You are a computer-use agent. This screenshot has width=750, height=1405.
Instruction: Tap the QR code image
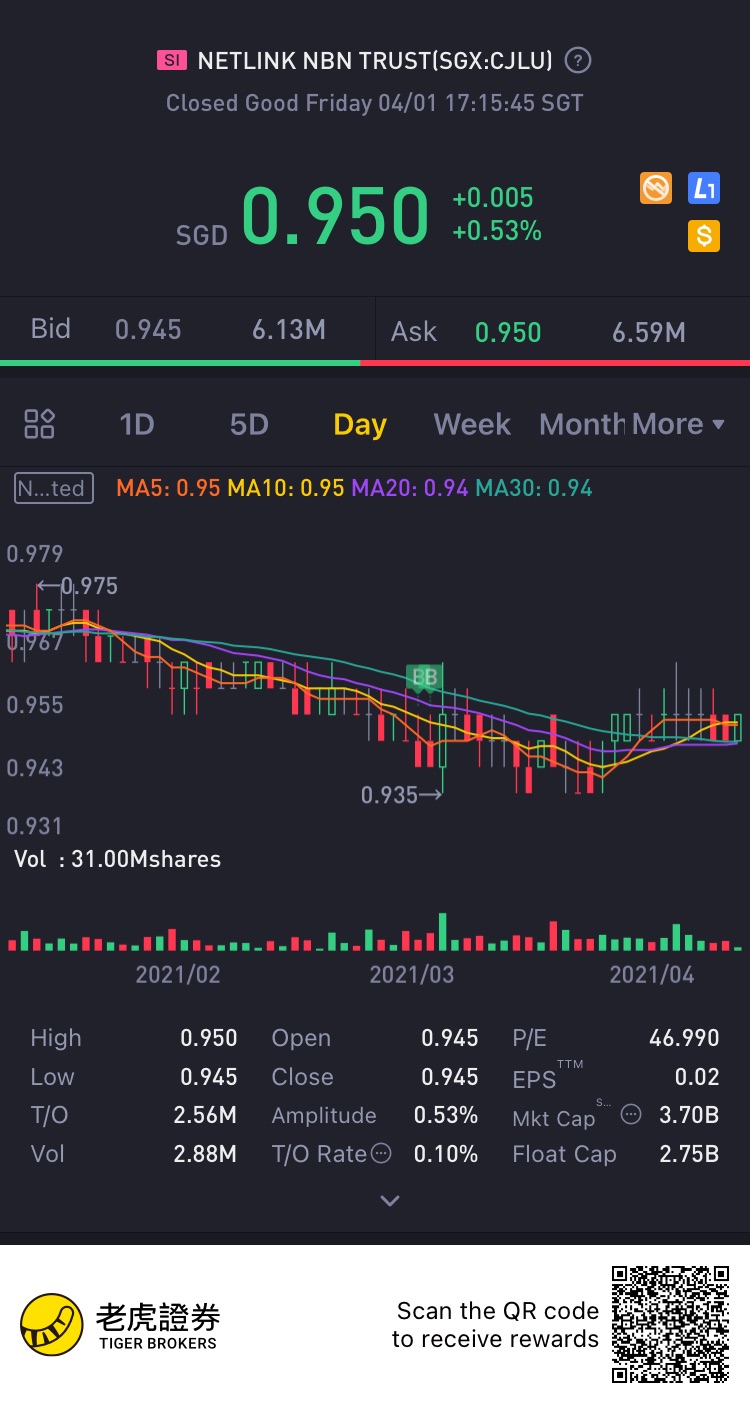pos(671,1324)
